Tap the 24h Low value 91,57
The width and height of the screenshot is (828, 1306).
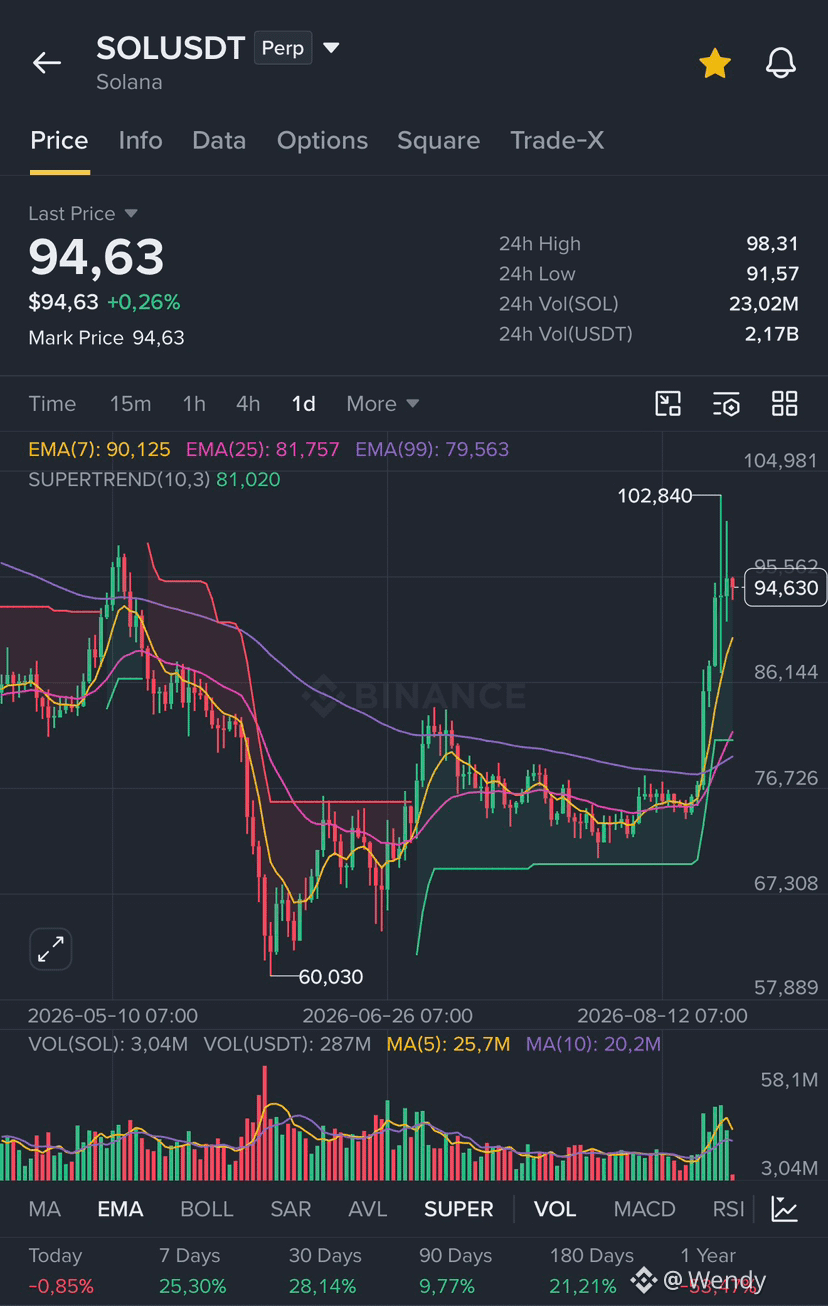coord(772,273)
